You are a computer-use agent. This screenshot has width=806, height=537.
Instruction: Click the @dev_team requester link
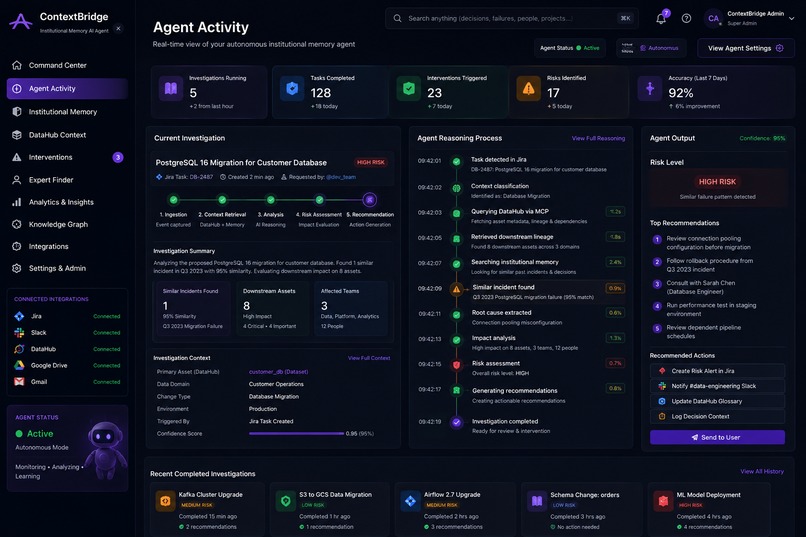pos(341,177)
